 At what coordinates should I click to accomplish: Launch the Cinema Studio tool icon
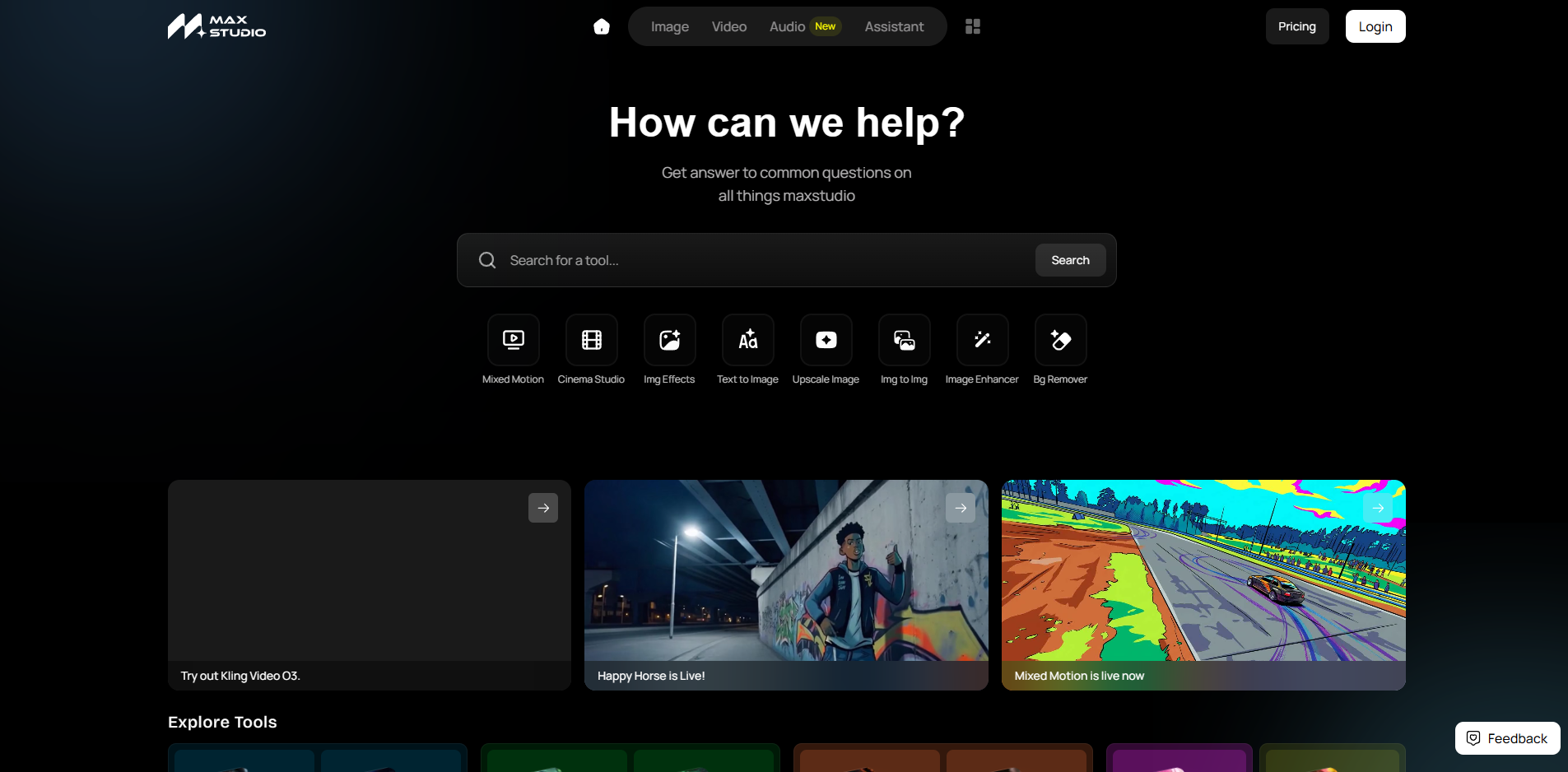pos(592,340)
